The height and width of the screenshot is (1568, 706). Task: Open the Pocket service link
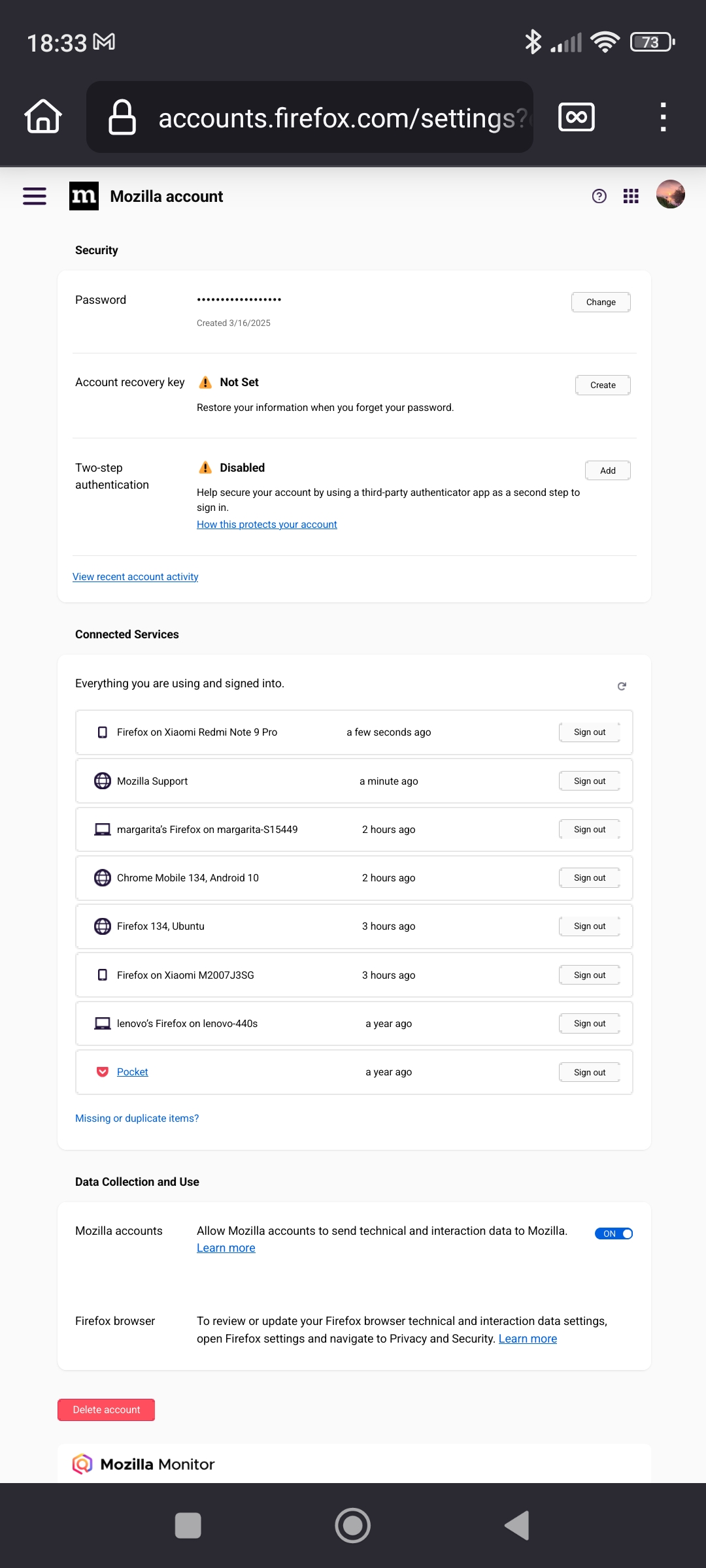(133, 1072)
